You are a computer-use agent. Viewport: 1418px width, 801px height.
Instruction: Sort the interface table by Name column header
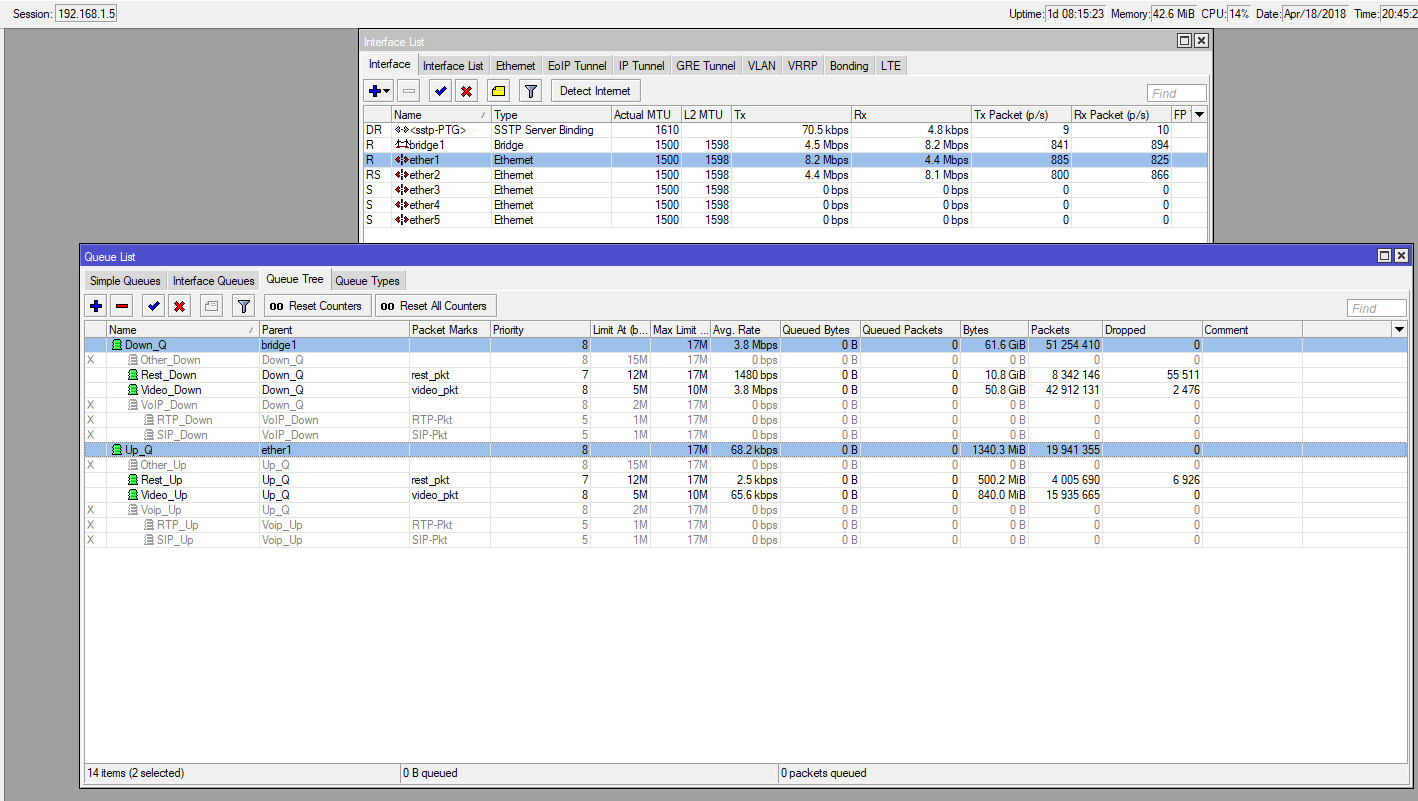[x=440, y=115]
